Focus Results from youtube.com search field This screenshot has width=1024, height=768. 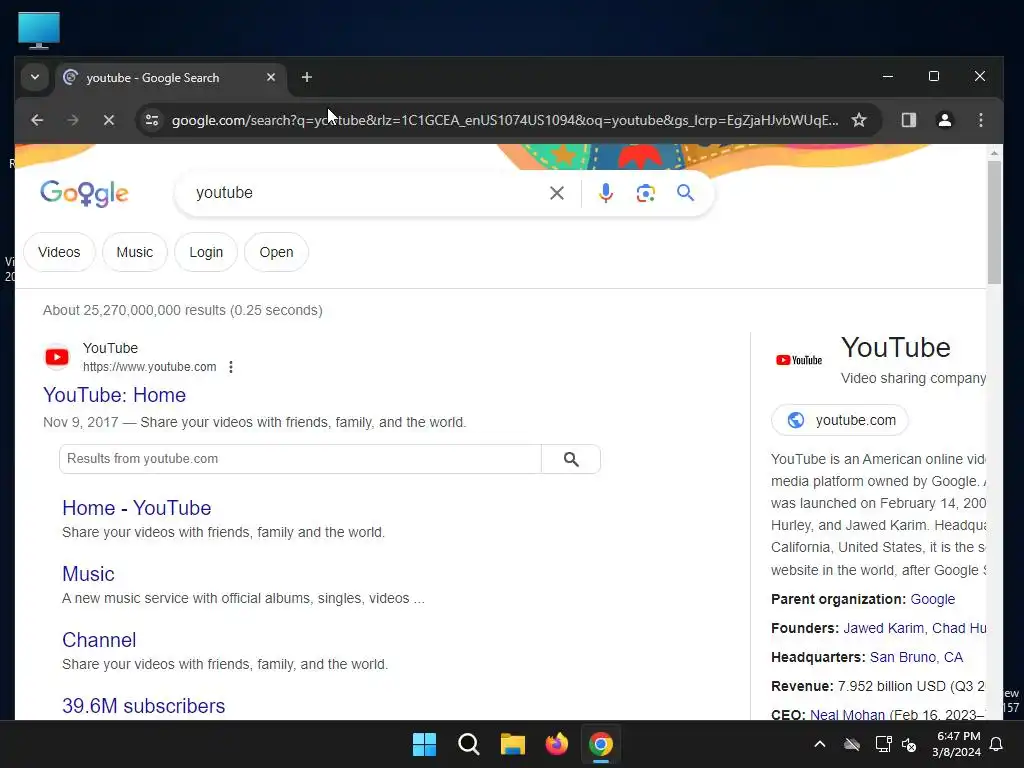click(300, 459)
